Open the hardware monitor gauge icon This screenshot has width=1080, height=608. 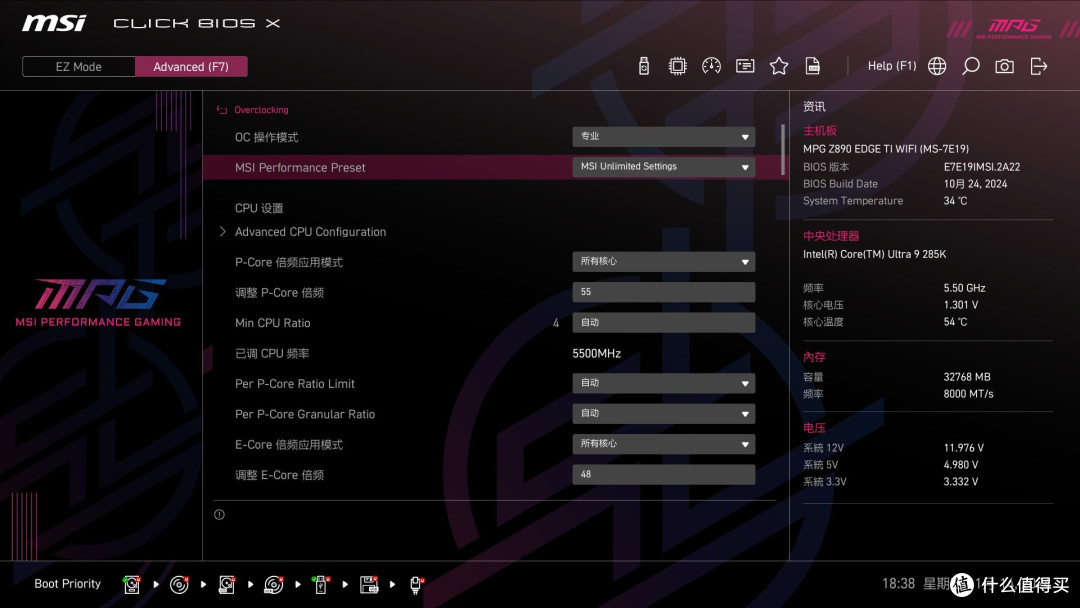(x=712, y=66)
